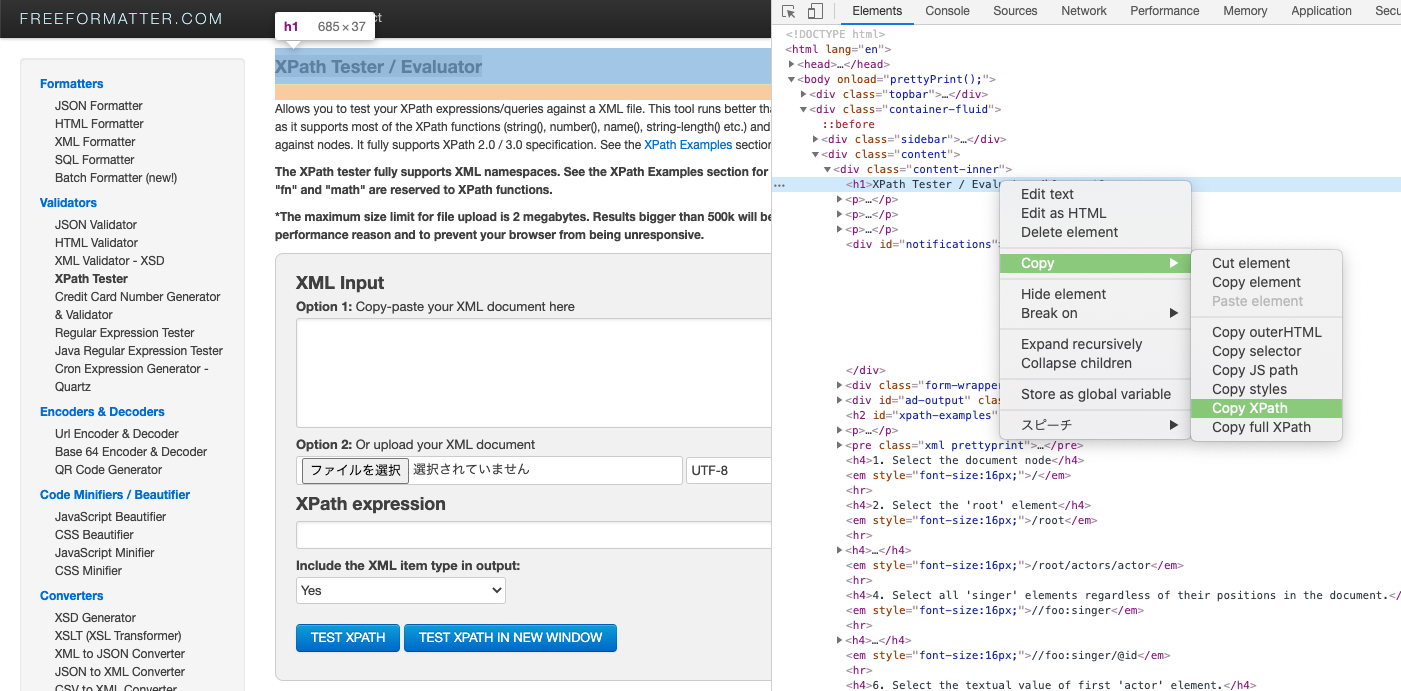Open the Memory tab
1401x691 pixels.
point(1245,11)
